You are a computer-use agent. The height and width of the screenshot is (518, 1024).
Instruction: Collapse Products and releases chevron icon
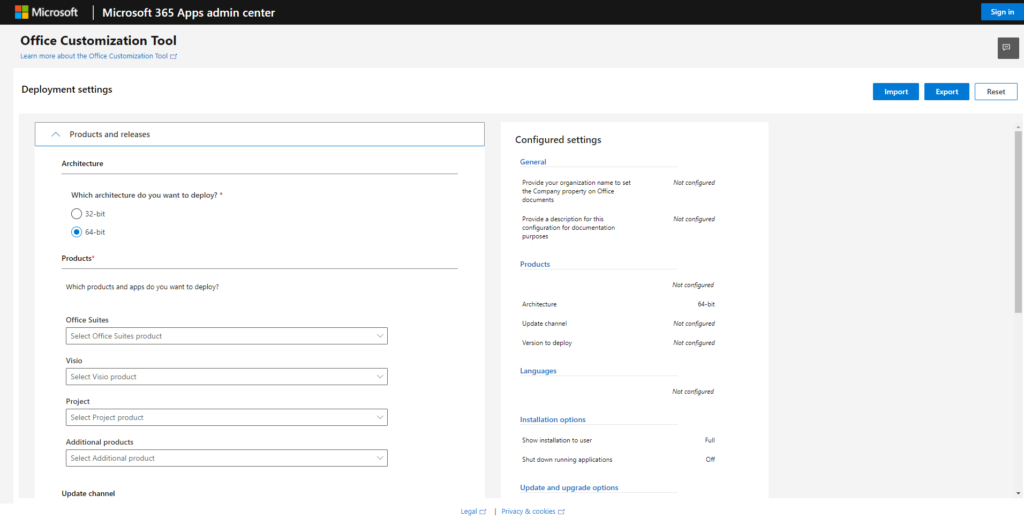point(56,134)
